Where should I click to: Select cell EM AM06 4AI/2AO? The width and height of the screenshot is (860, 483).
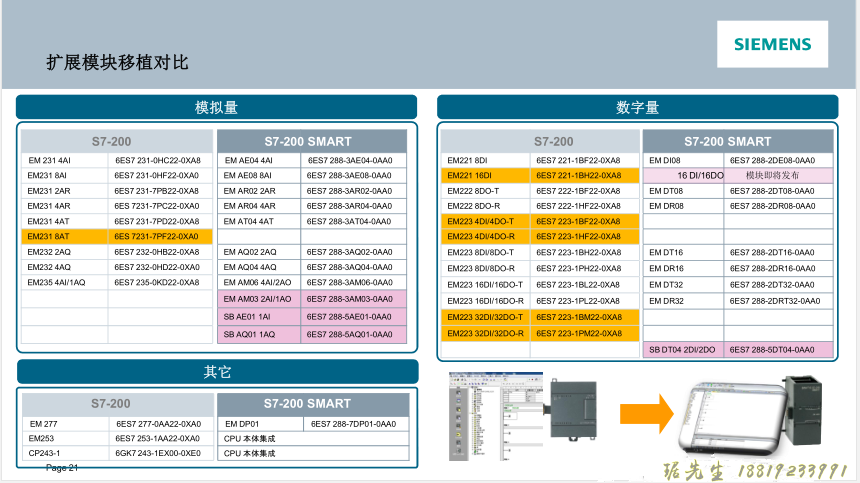[259, 282]
